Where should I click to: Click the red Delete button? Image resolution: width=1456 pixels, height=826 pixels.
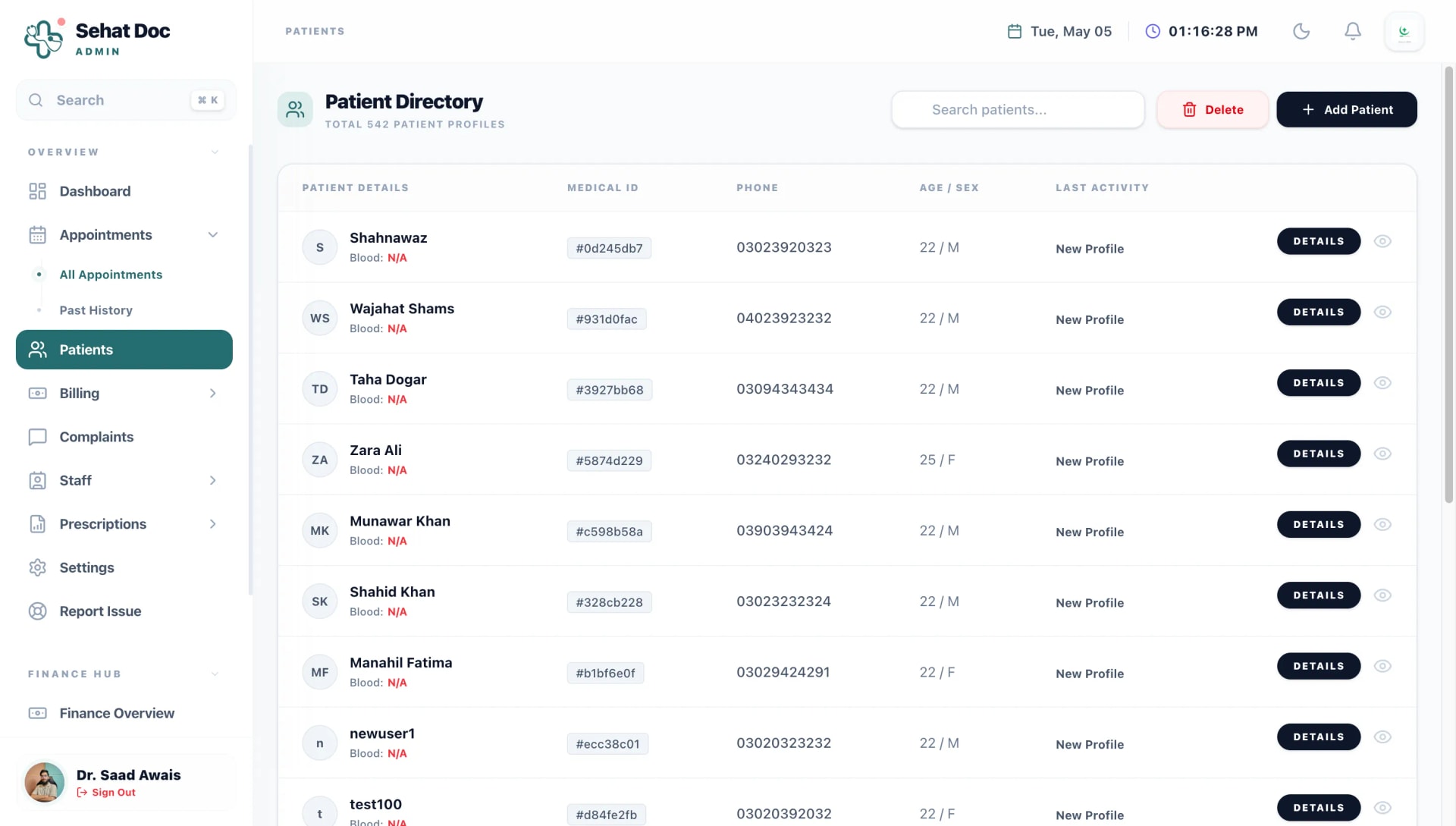tap(1213, 109)
